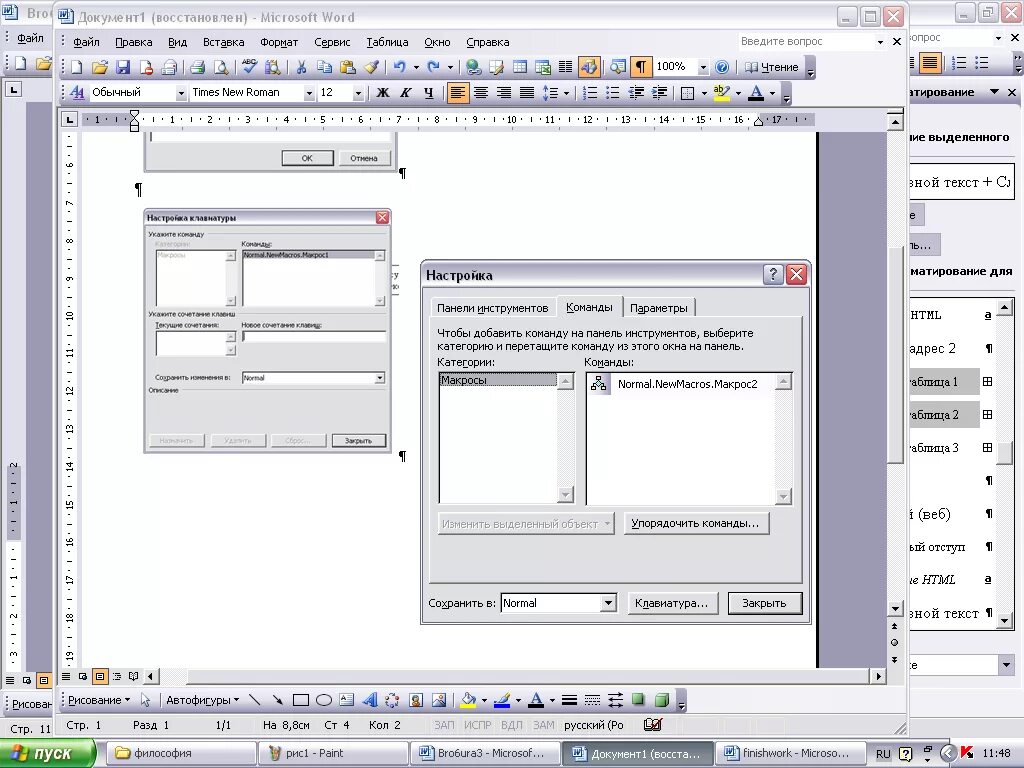Viewport: 1024px width, 768px height.
Task: Paste from clipboard using toolbar icon
Action: 348,67
